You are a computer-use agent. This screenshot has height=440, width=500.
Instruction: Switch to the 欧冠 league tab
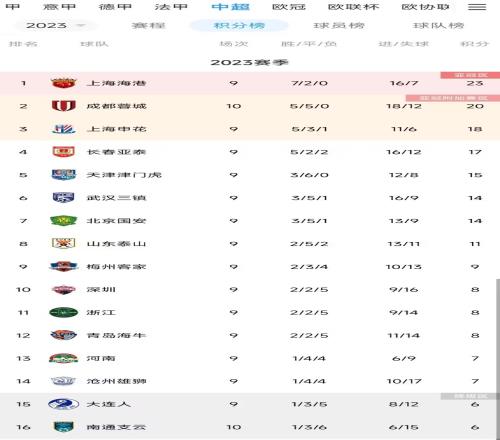click(x=289, y=7)
